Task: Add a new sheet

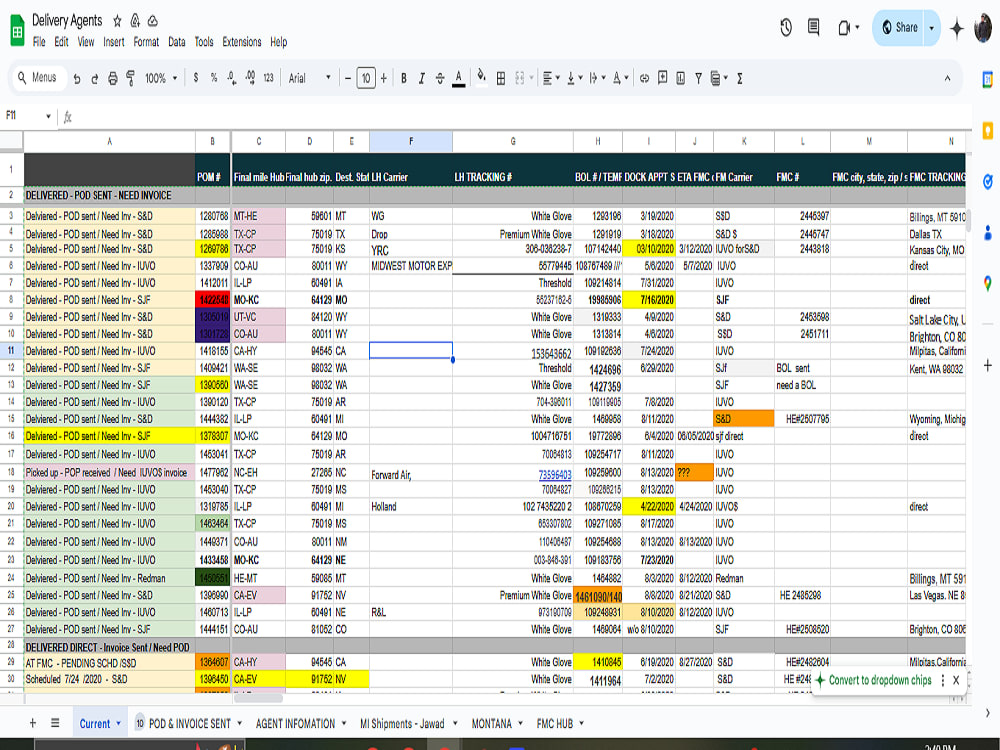Action: coord(33,723)
